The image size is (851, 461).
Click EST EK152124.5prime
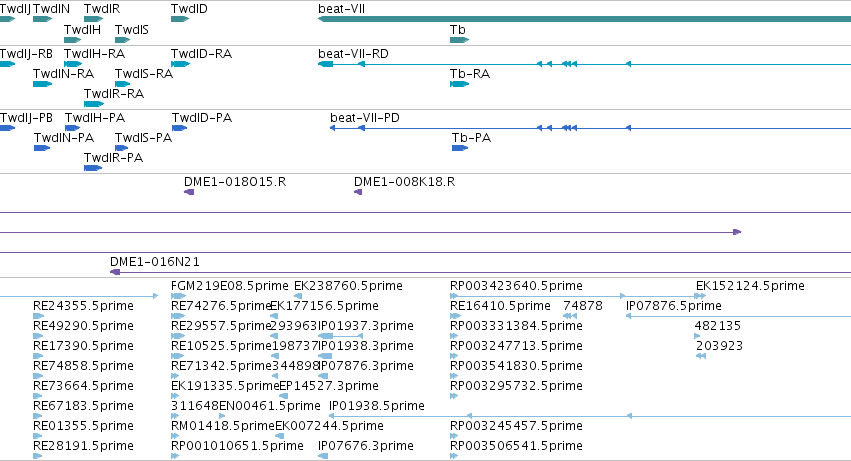tap(750, 286)
